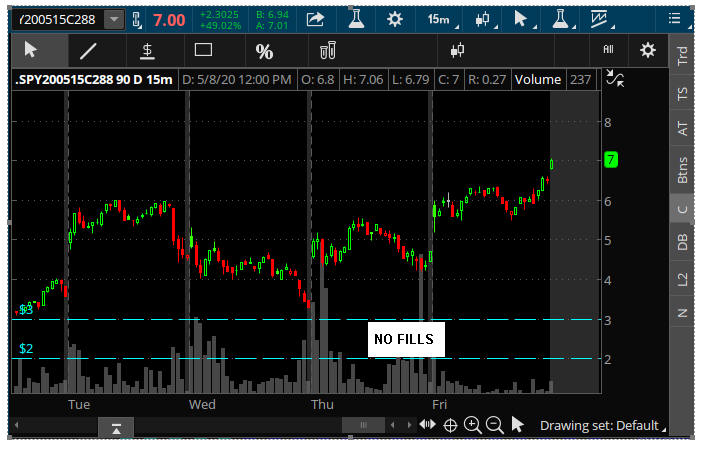
Task: Click the horizontal scrollbar thumb below chart
Action: click(x=363, y=425)
